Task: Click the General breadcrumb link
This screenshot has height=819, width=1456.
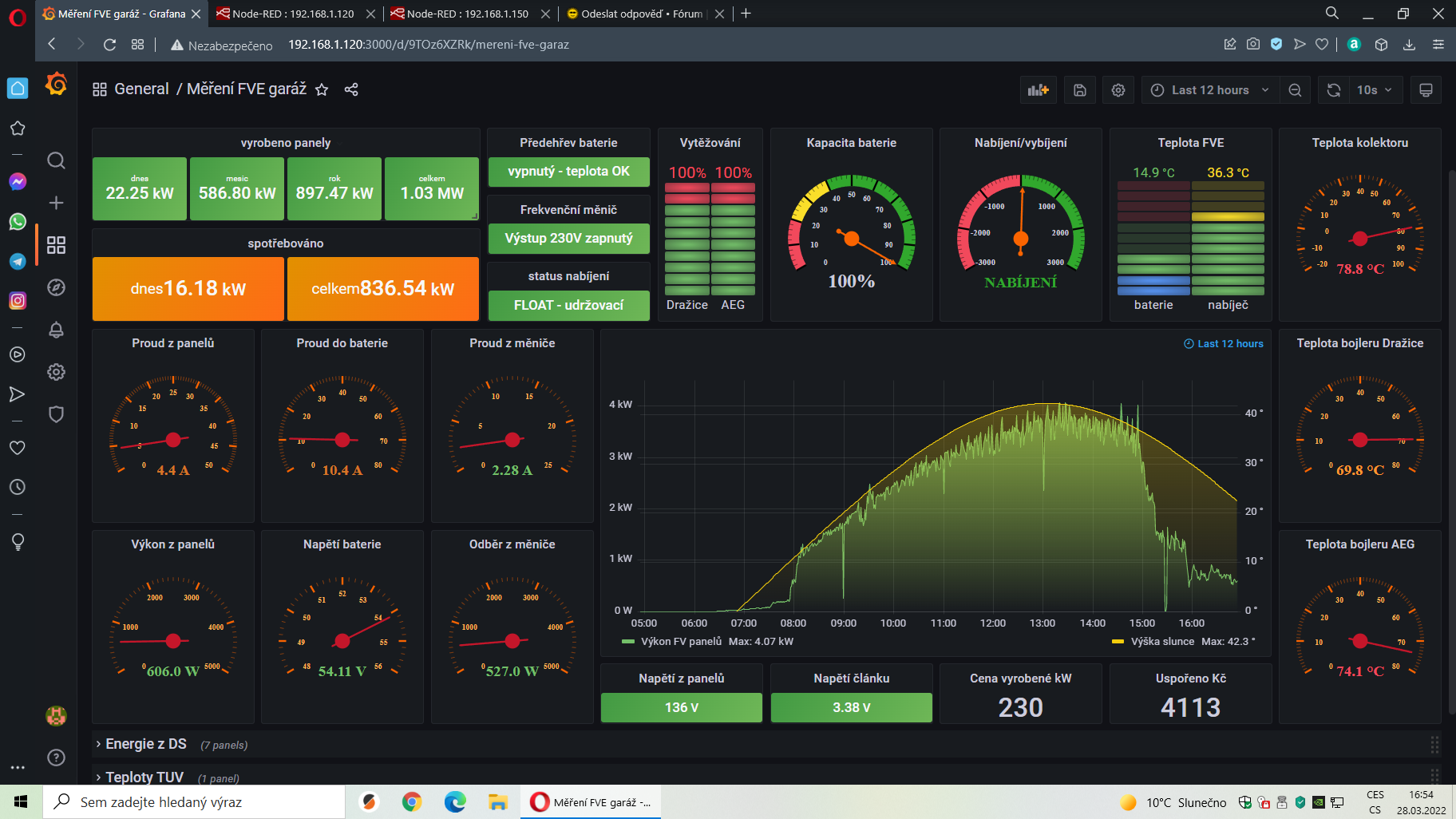Action: click(x=141, y=89)
